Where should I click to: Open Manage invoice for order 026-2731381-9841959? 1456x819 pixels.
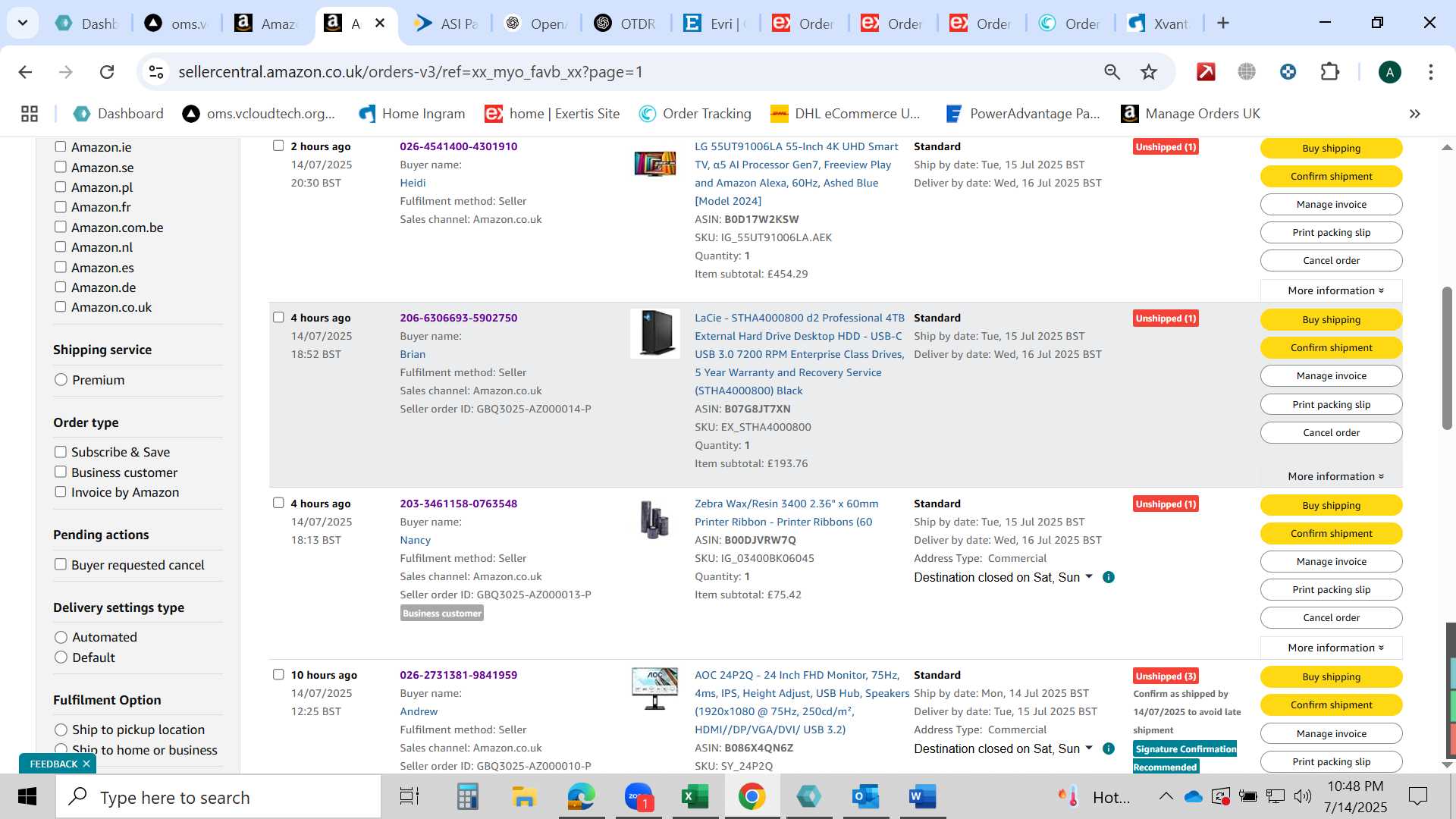click(x=1331, y=734)
